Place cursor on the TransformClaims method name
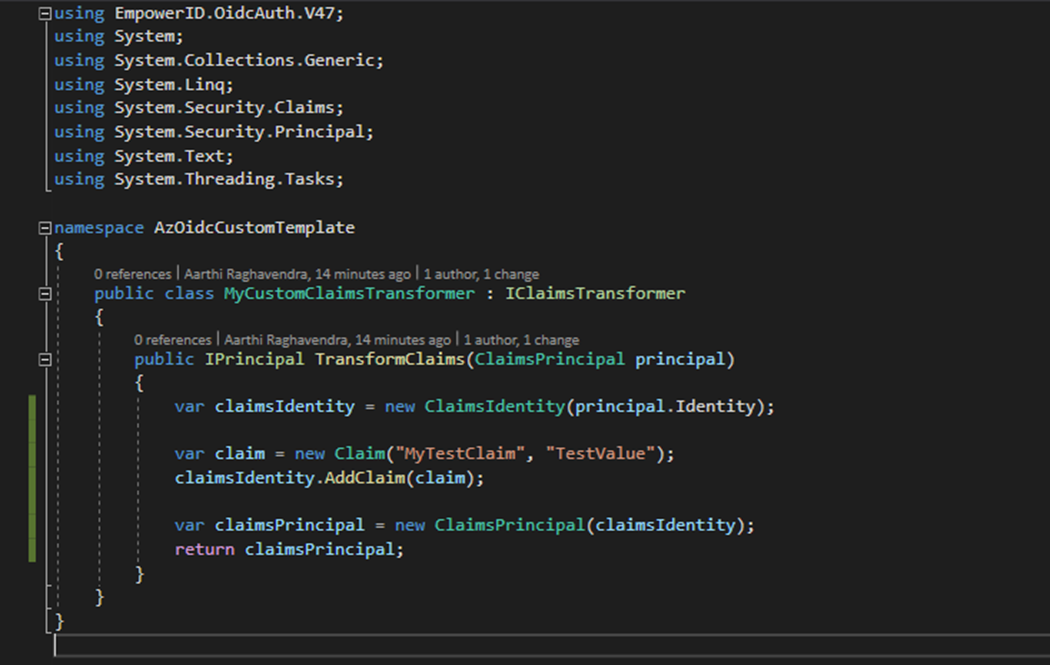This screenshot has width=1050, height=665. [x=390, y=359]
